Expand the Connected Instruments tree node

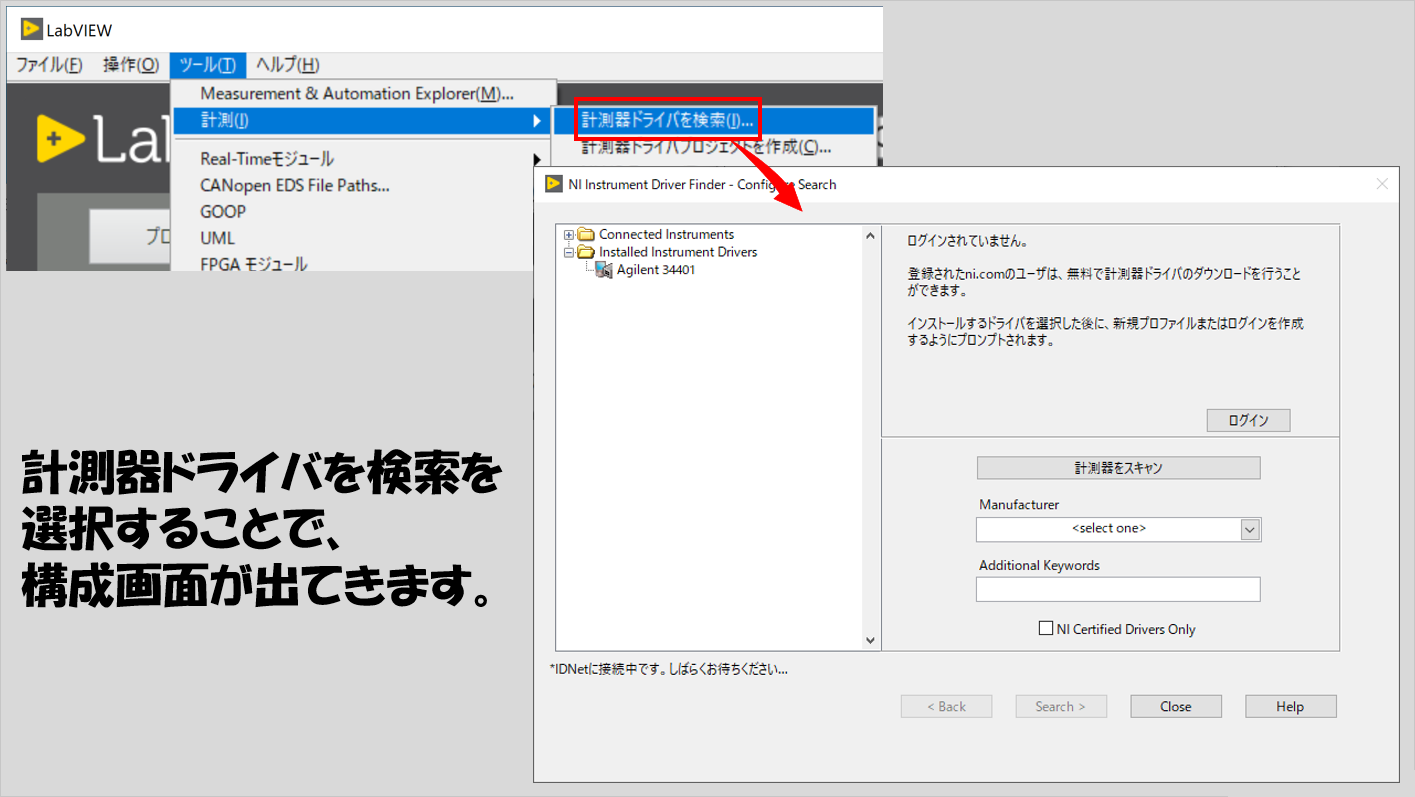569,235
